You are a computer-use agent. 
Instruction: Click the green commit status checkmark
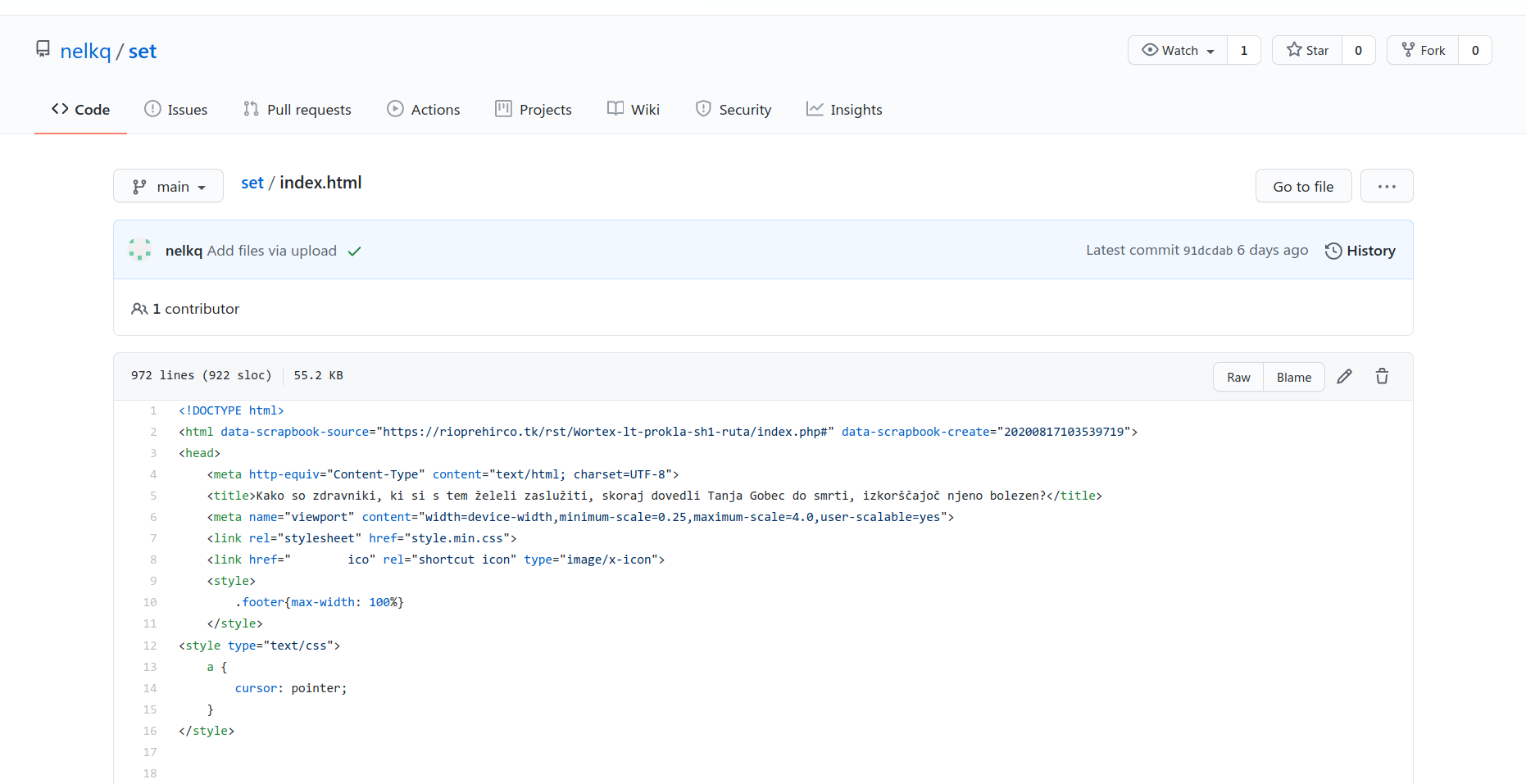[x=354, y=252]
